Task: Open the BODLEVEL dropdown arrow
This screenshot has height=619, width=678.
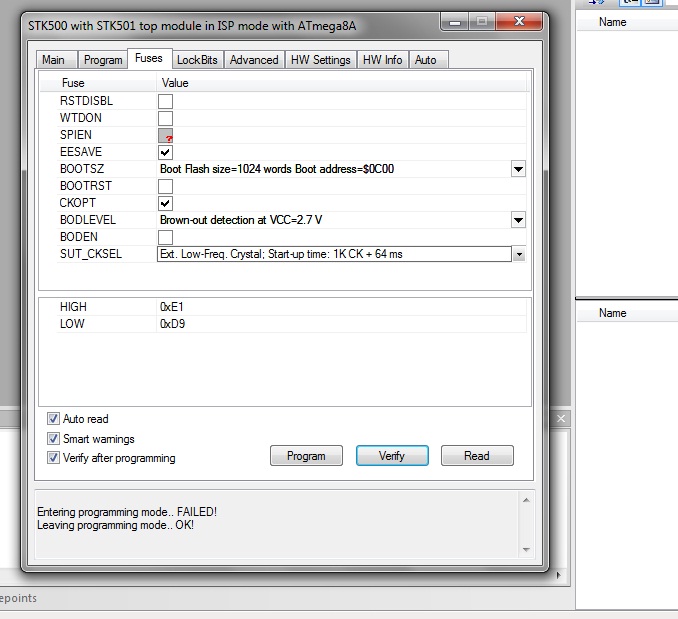Action: [518, 220]
